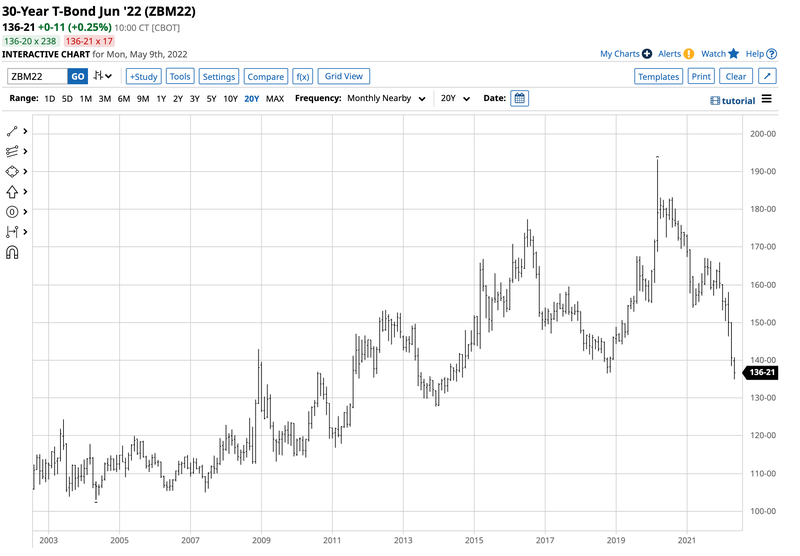Clear the chart

(x=736, y=77)
